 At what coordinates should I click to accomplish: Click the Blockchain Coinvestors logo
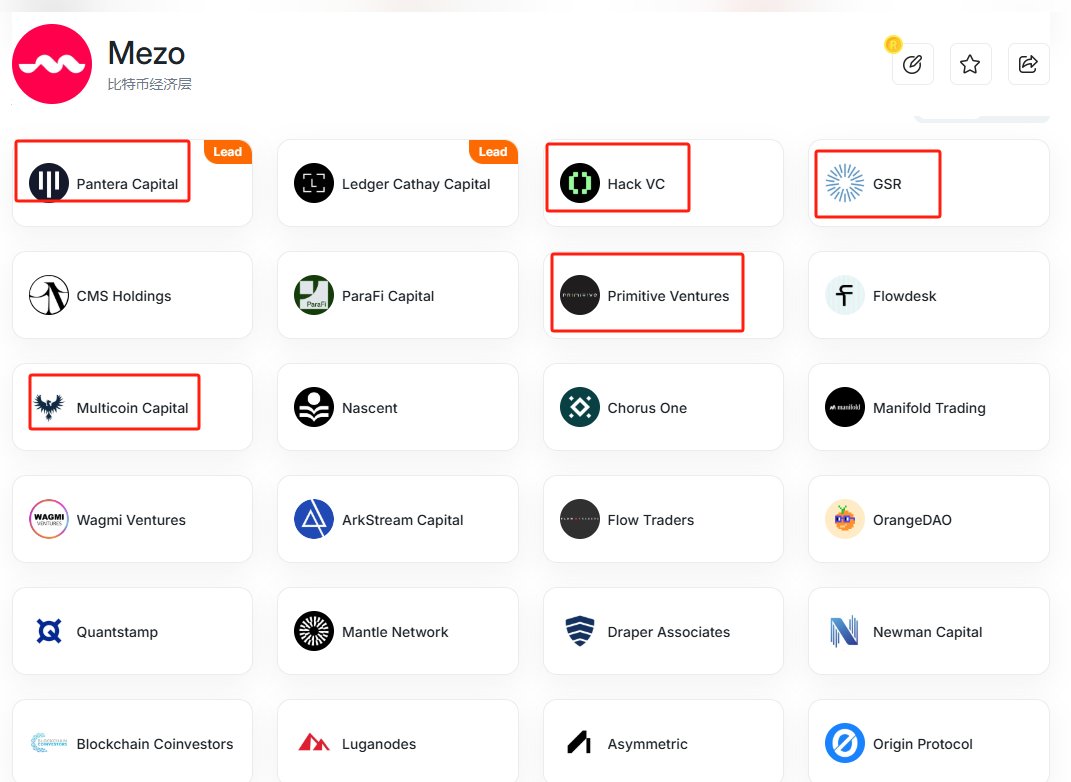(48, 743)
